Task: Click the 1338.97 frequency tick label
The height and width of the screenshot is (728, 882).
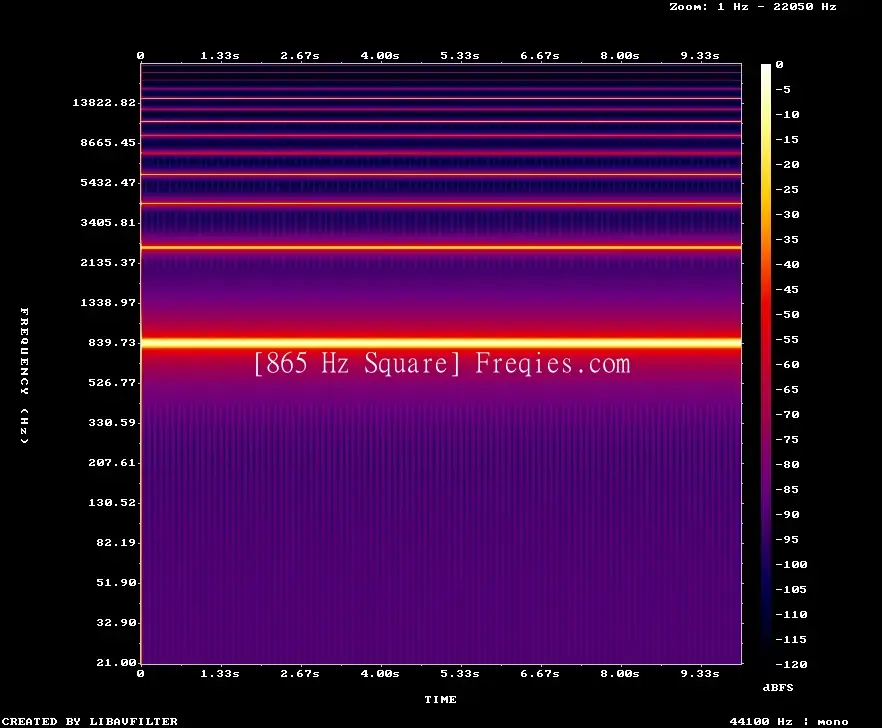Action: pos(108,302)
